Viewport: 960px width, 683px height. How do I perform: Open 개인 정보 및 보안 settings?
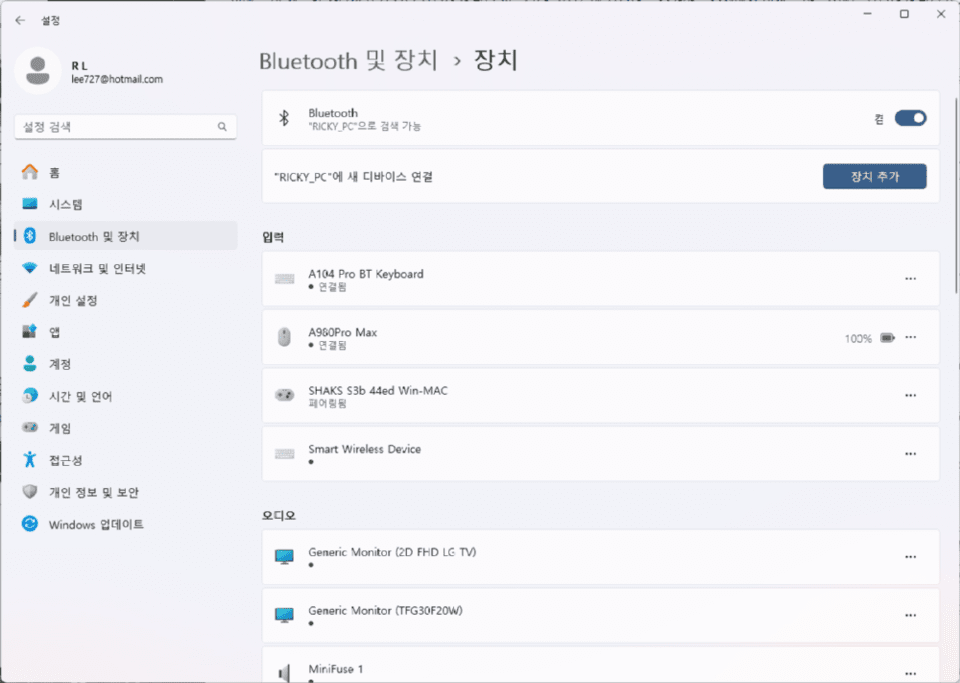point(126,492)
